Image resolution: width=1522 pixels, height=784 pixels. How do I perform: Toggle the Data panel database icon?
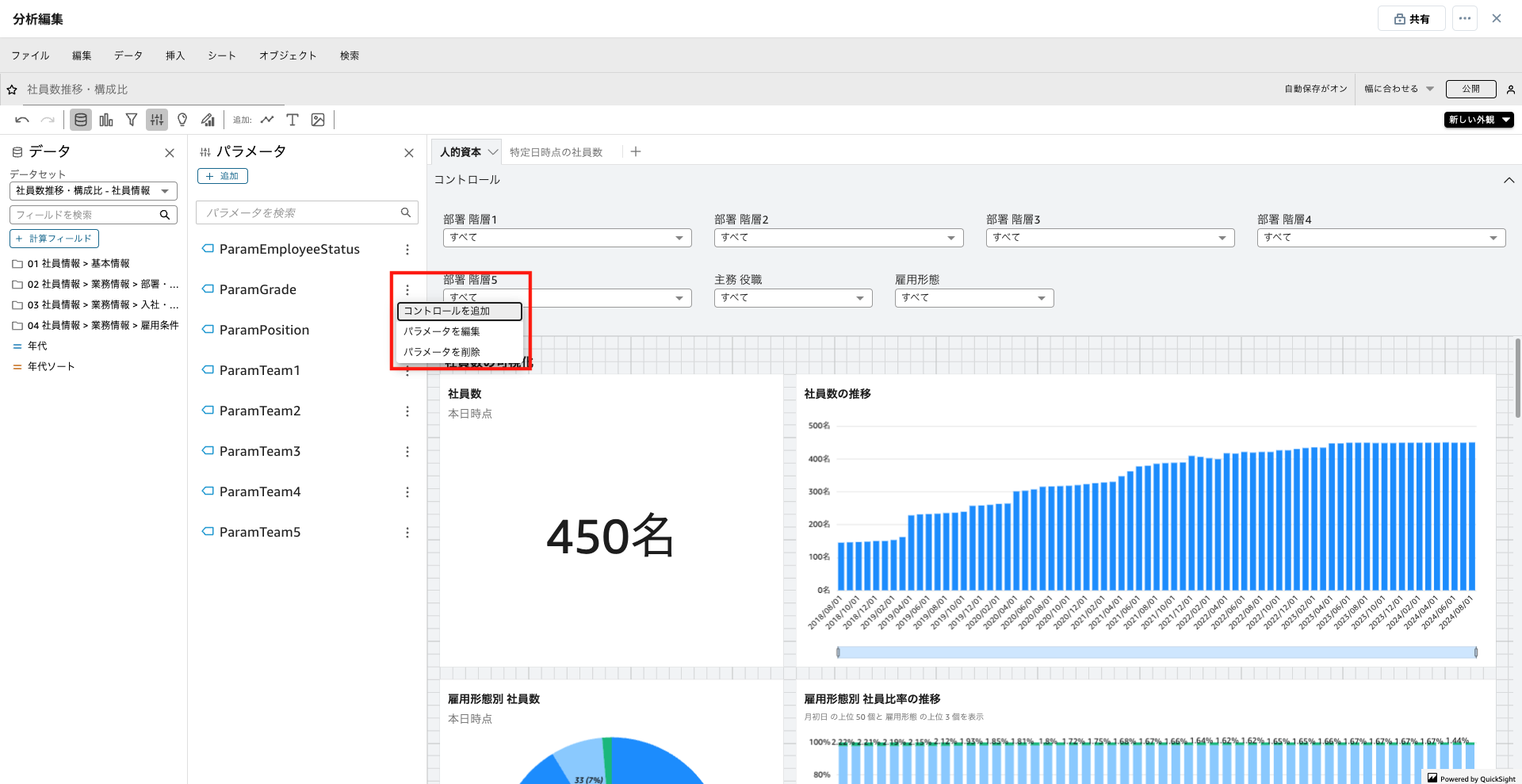[80, 120]
